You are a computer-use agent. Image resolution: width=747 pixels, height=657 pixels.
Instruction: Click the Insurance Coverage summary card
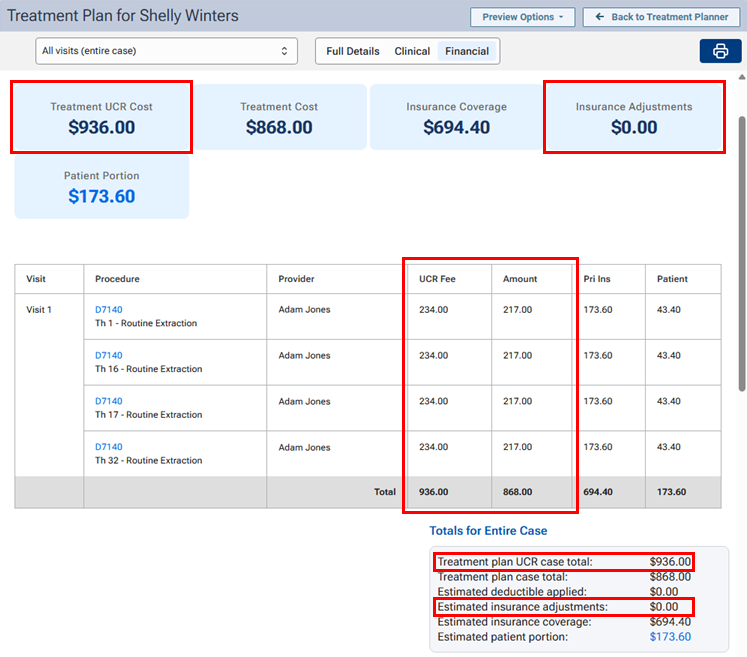[456, 118]
